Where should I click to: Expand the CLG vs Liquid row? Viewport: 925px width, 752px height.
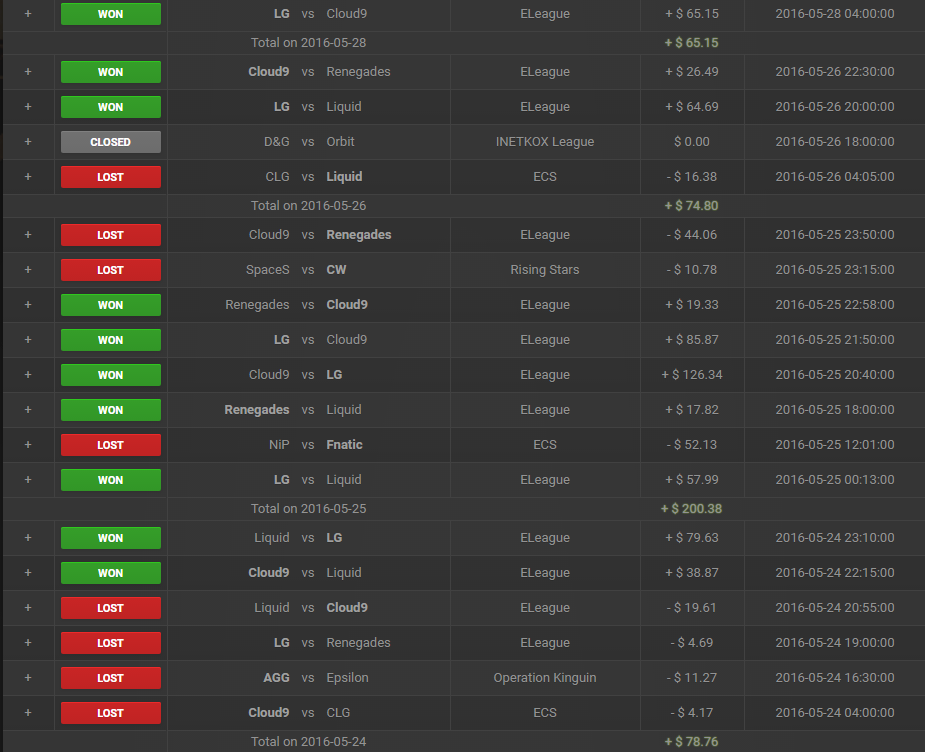(28, 176)
